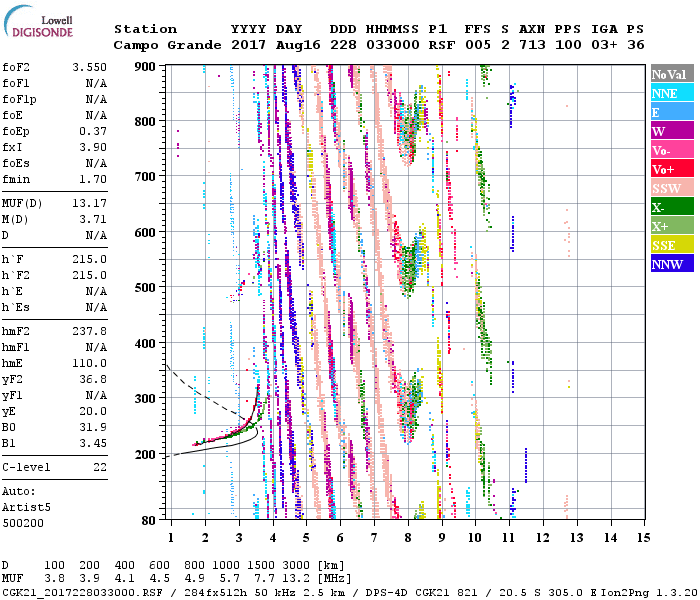This screenshot has height=600, width=700.
Task: Select the yellow SSE legend swatch
Action: click(x=672, y=245)
